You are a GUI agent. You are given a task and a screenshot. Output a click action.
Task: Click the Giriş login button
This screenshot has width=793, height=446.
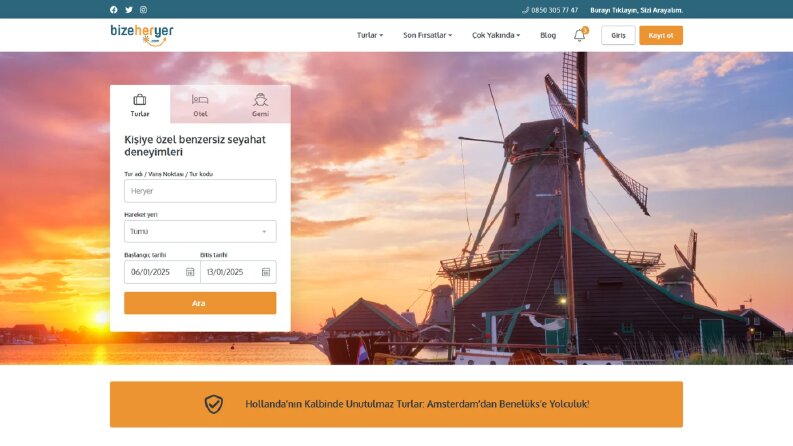tap(618, 35)
